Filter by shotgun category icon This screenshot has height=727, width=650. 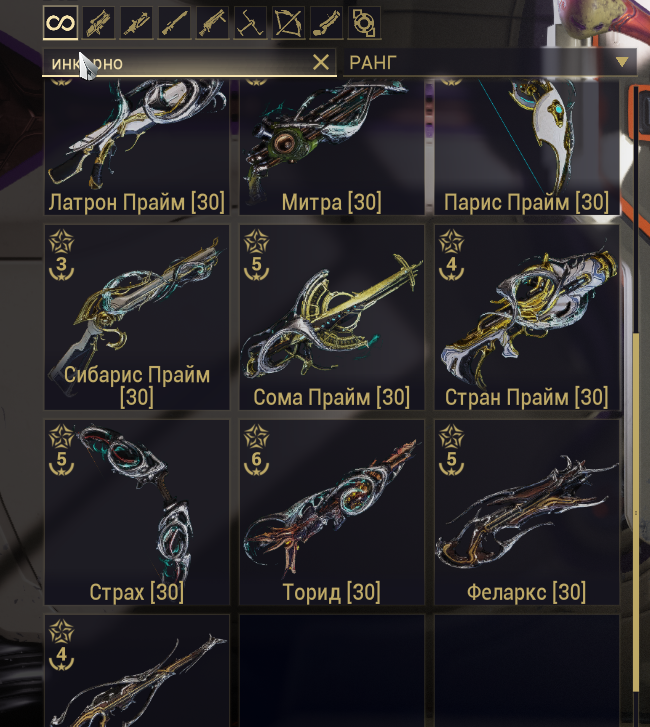pyautogui.click(x=212, y=22)
